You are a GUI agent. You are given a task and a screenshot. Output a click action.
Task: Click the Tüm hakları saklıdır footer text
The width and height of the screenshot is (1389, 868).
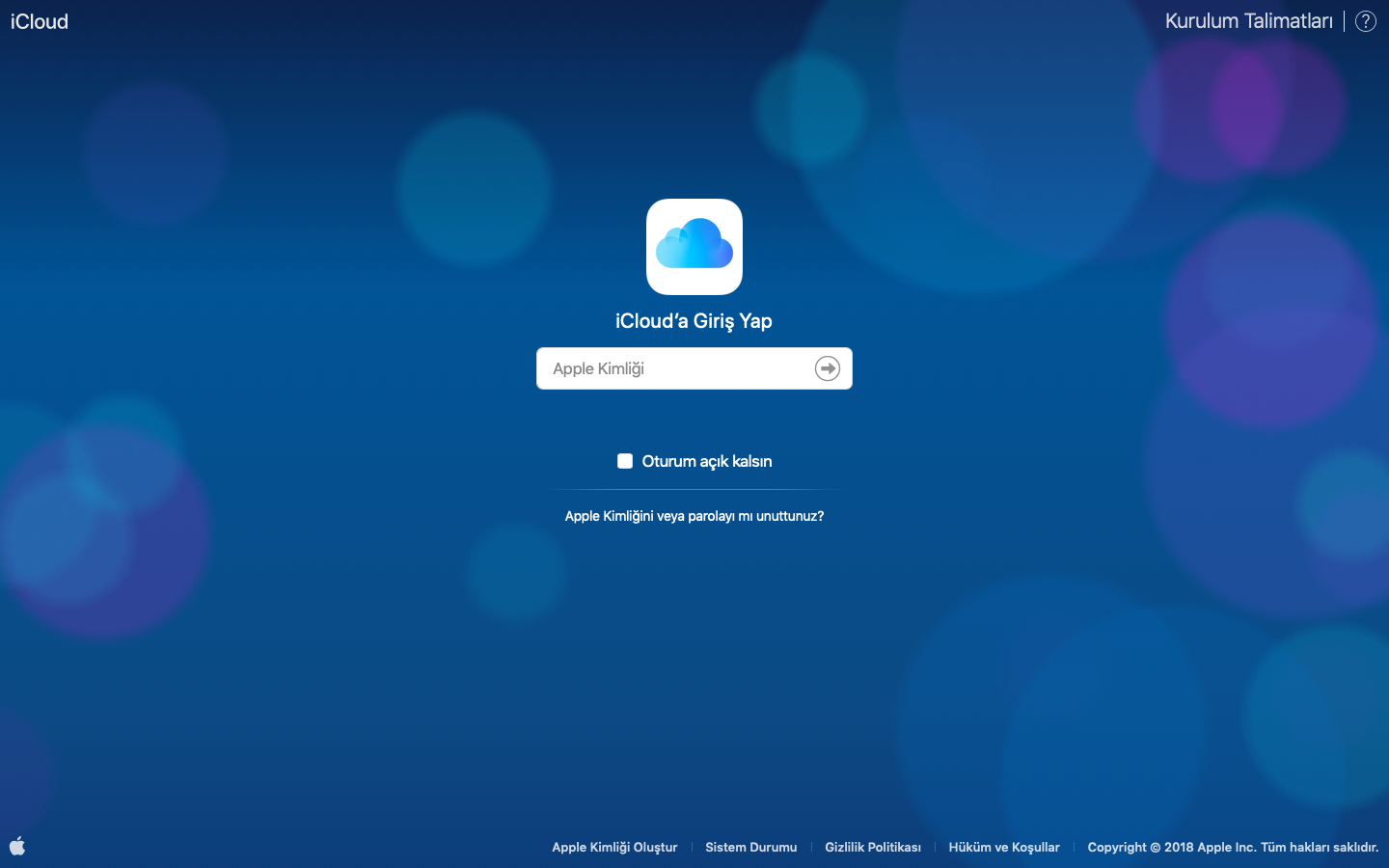[1320, 847]
